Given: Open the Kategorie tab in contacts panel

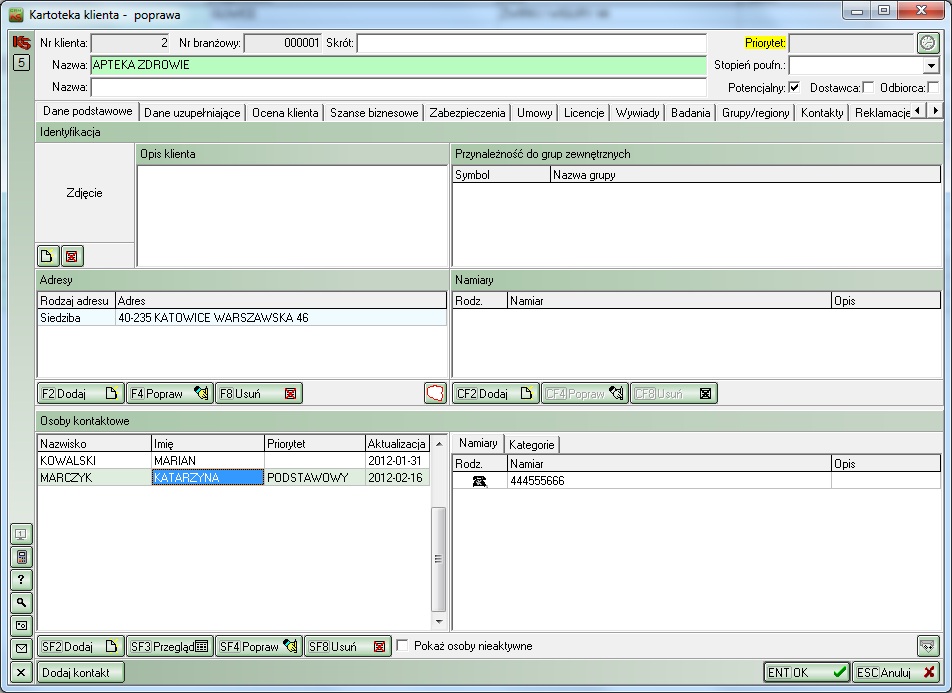Looking at the screenshot, I should pos(531,444).
